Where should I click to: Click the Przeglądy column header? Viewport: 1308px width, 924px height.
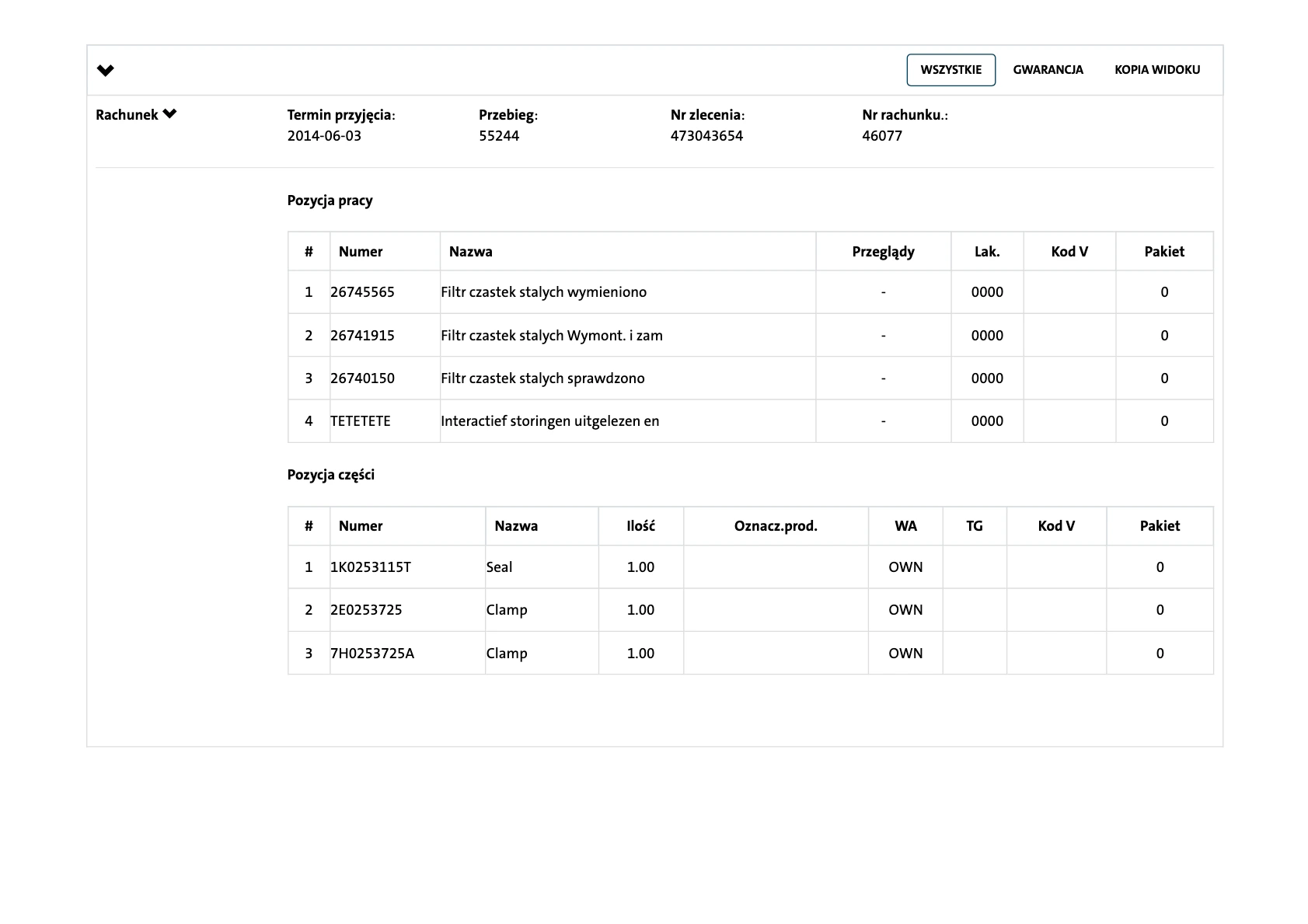(883, 252)
